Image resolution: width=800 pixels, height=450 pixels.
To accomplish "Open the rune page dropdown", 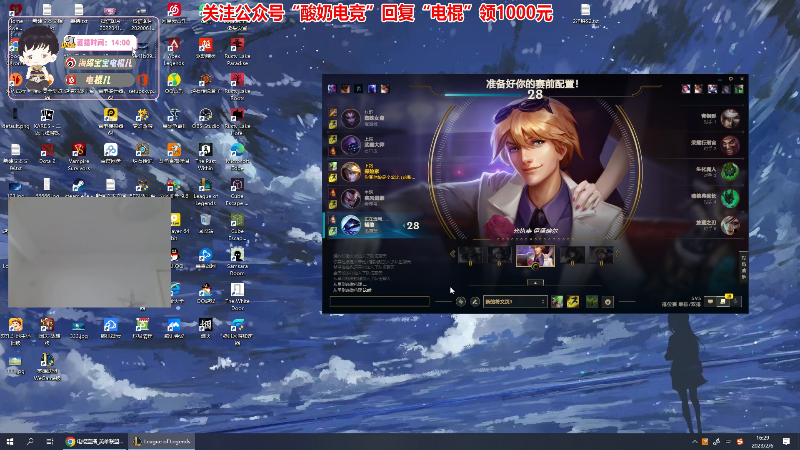I will (515, 302).
